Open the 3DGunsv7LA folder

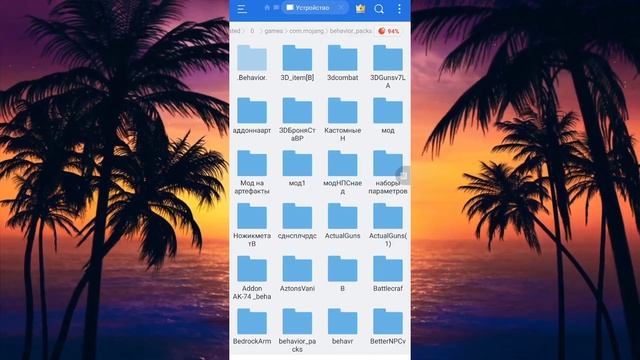pyautogui.click(x=388, y=67)
